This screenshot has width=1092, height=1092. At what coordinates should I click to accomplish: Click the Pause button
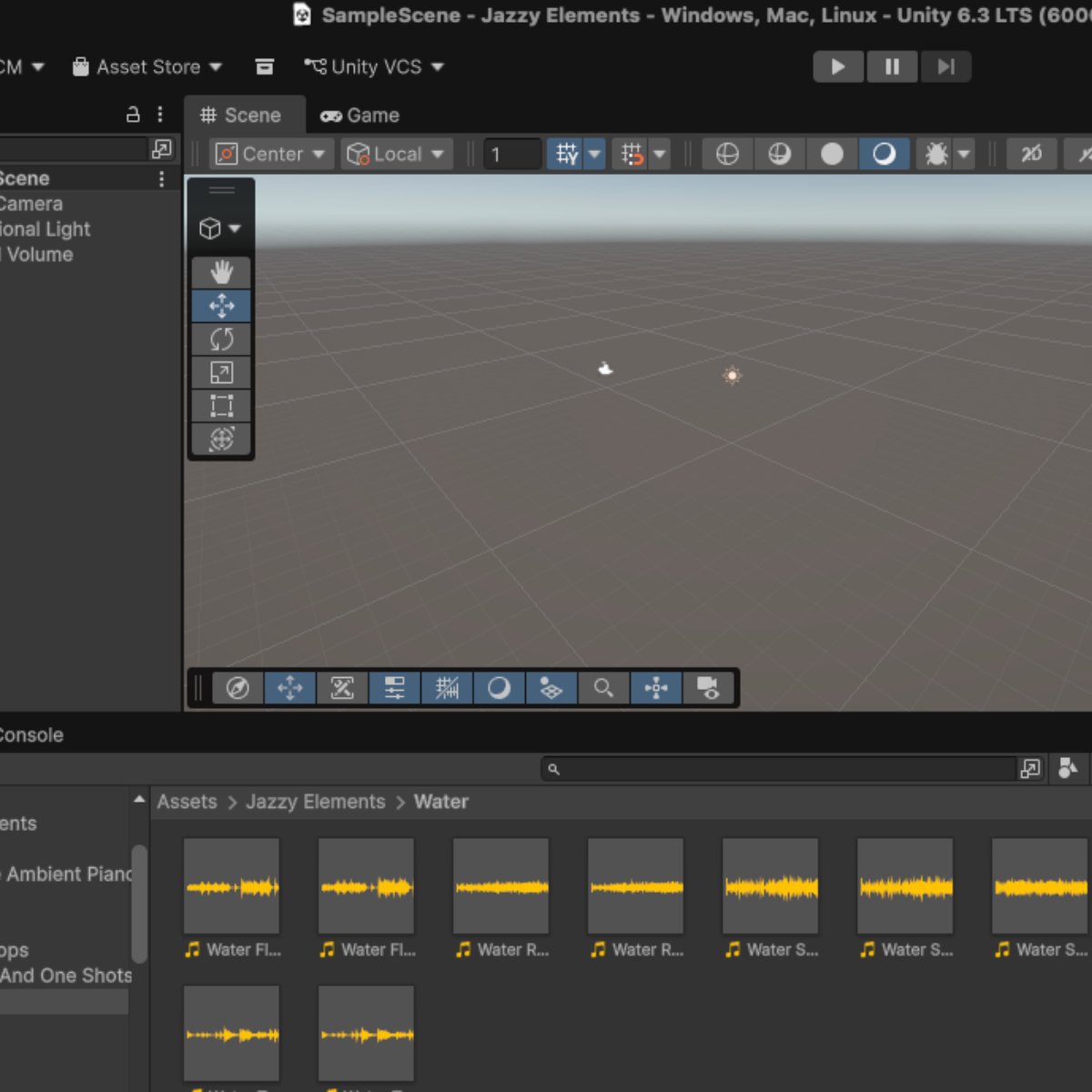tap(892, 66)
